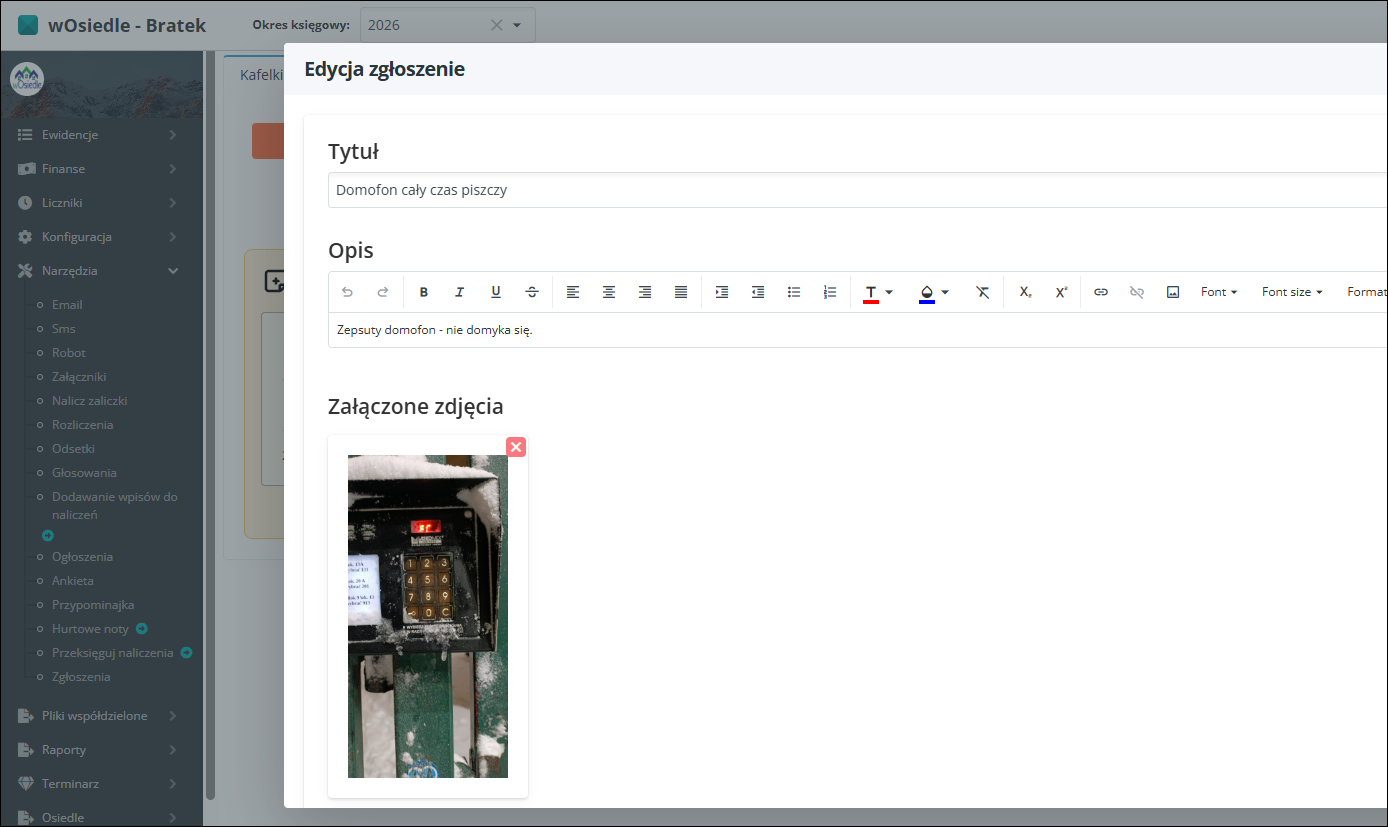
Task: Undo the last edit in editor
Action: pos(347,292)
